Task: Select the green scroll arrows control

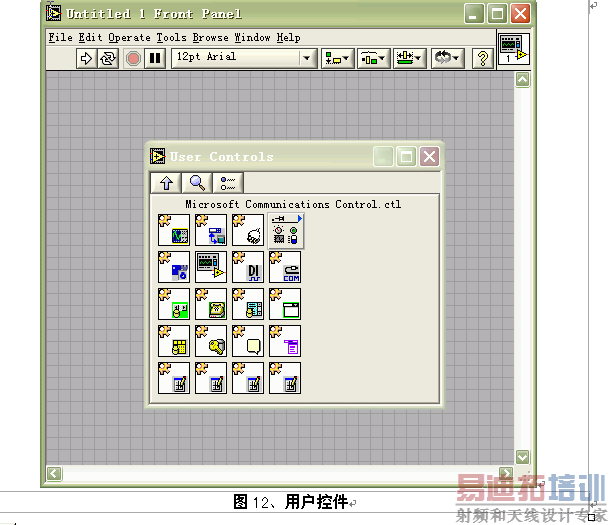Action: 174,304
